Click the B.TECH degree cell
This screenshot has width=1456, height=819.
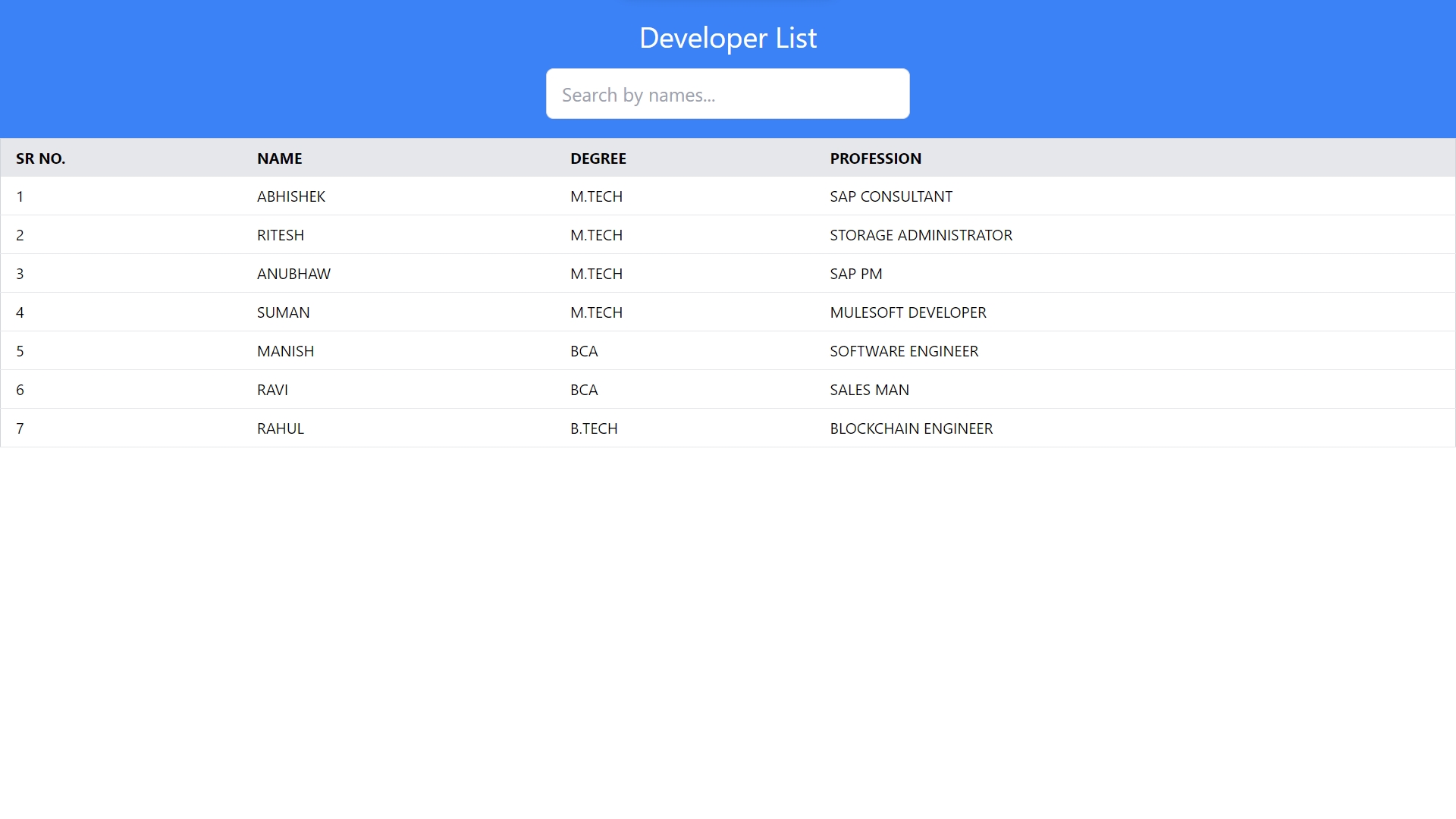[x=594, y=428]
